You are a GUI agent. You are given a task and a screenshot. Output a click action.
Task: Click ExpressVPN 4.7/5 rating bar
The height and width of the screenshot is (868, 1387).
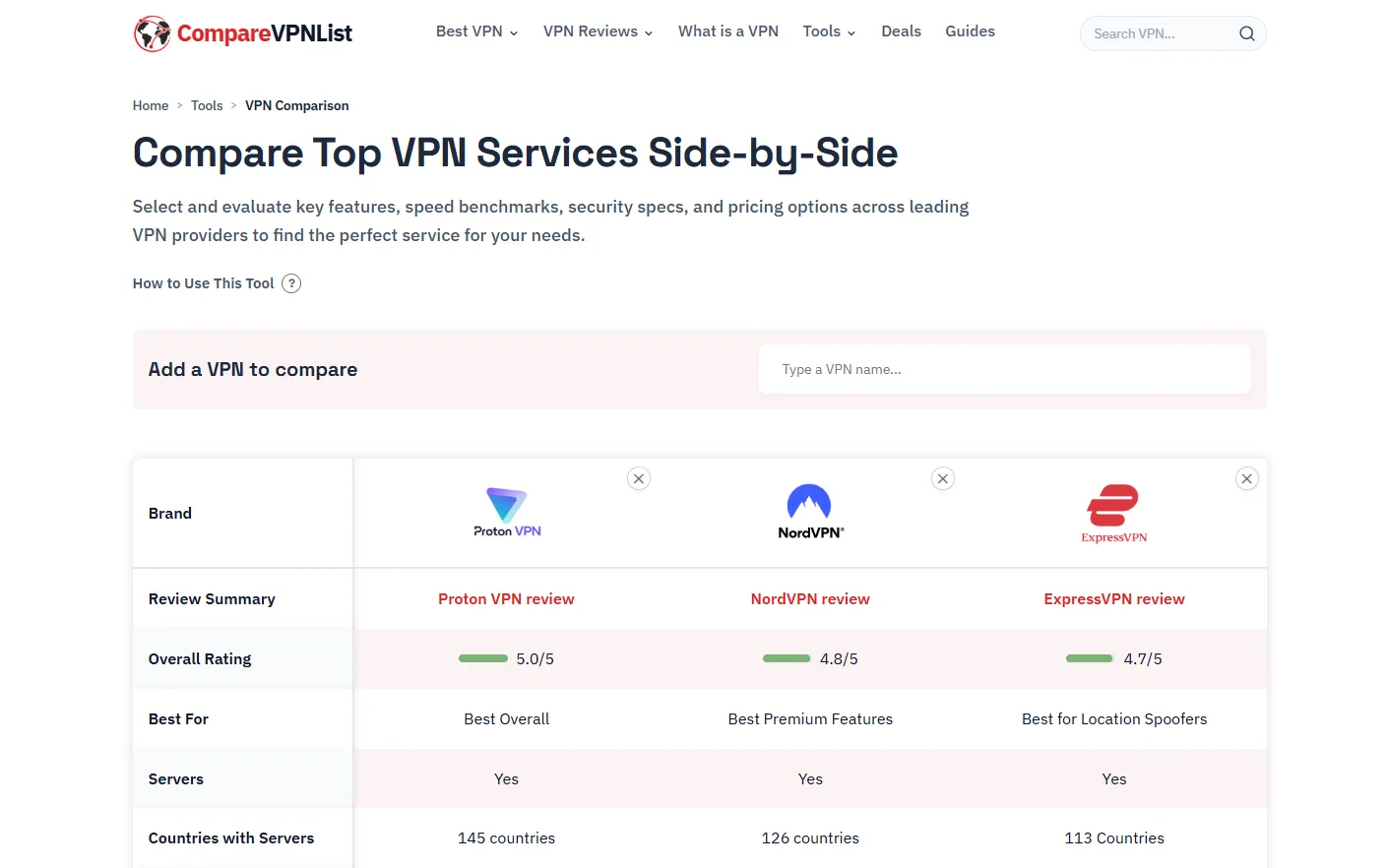coord(1090,658)
